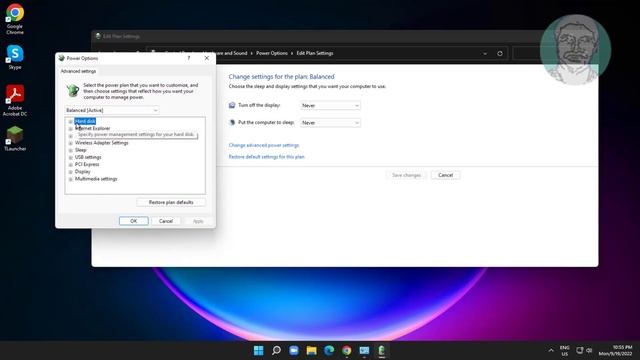This screenshot has height=360, width=640.
Task: Close the Power Options dialog
Action: point(207,58)
